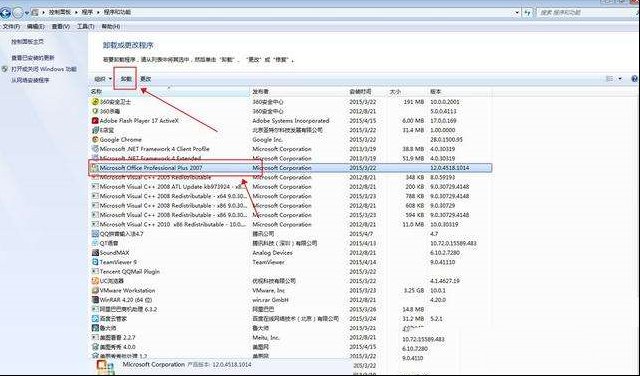The image size is (640, 376).
Task: Open the 查看(V) menu
Action: pos(60,27)
